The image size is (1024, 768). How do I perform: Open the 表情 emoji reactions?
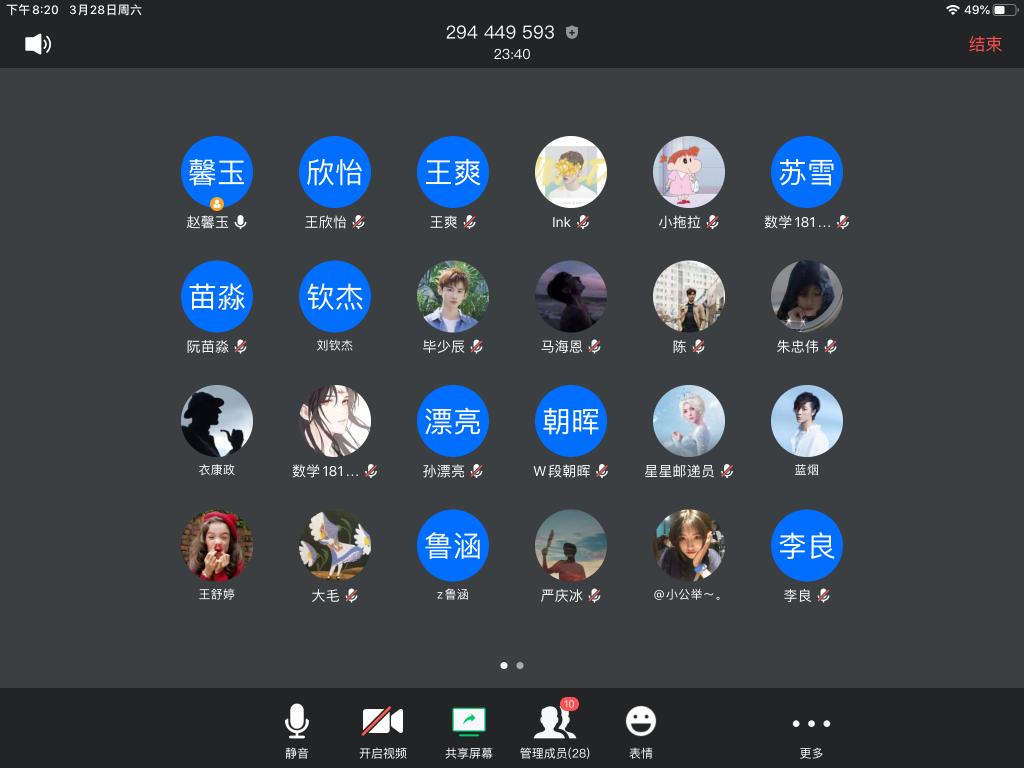coord(640,731)
